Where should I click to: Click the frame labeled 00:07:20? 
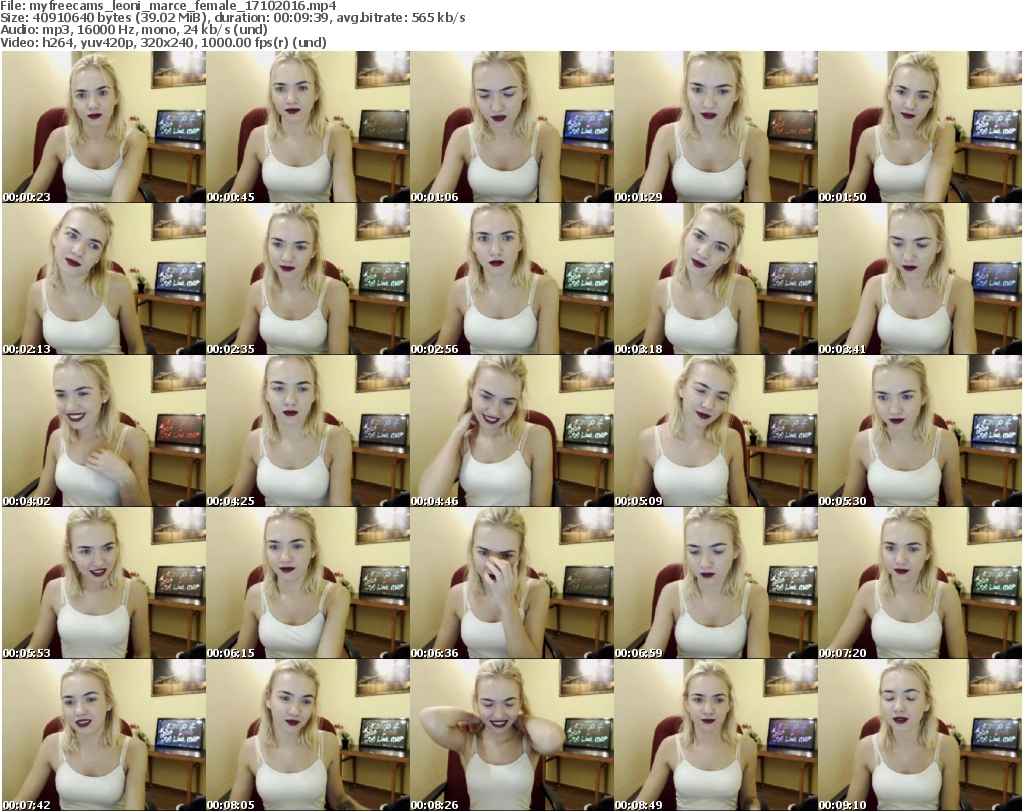[920, 583]
